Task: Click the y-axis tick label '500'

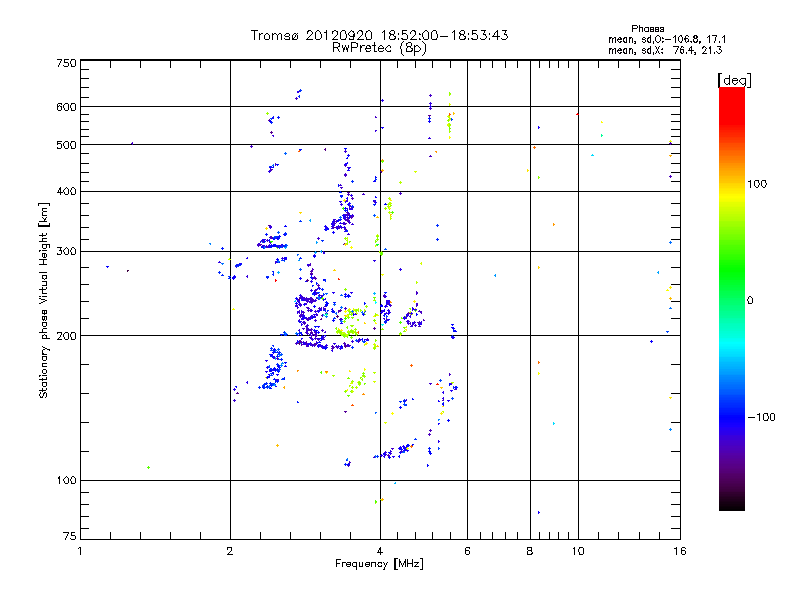Action: pyautogui.click(x=66, y=145)
